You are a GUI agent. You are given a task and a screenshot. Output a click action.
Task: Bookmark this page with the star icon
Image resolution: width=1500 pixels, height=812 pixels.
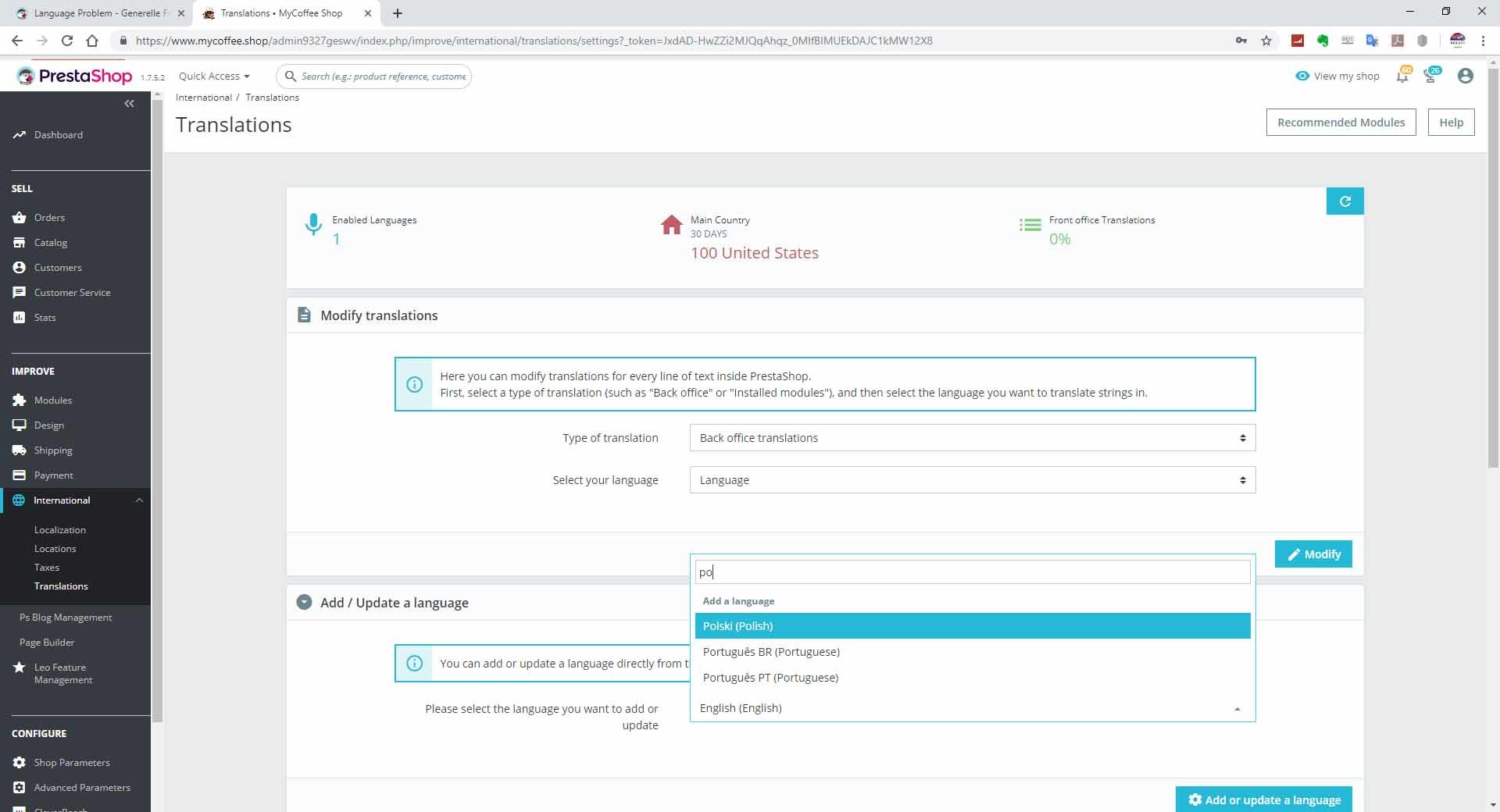click(1266, 41)
